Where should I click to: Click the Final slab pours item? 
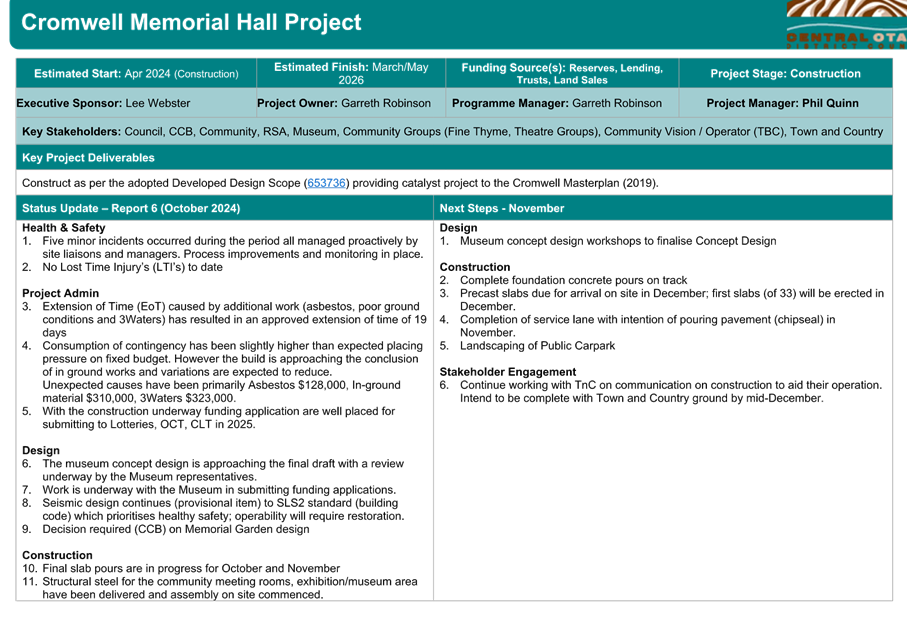coord(181,568)
